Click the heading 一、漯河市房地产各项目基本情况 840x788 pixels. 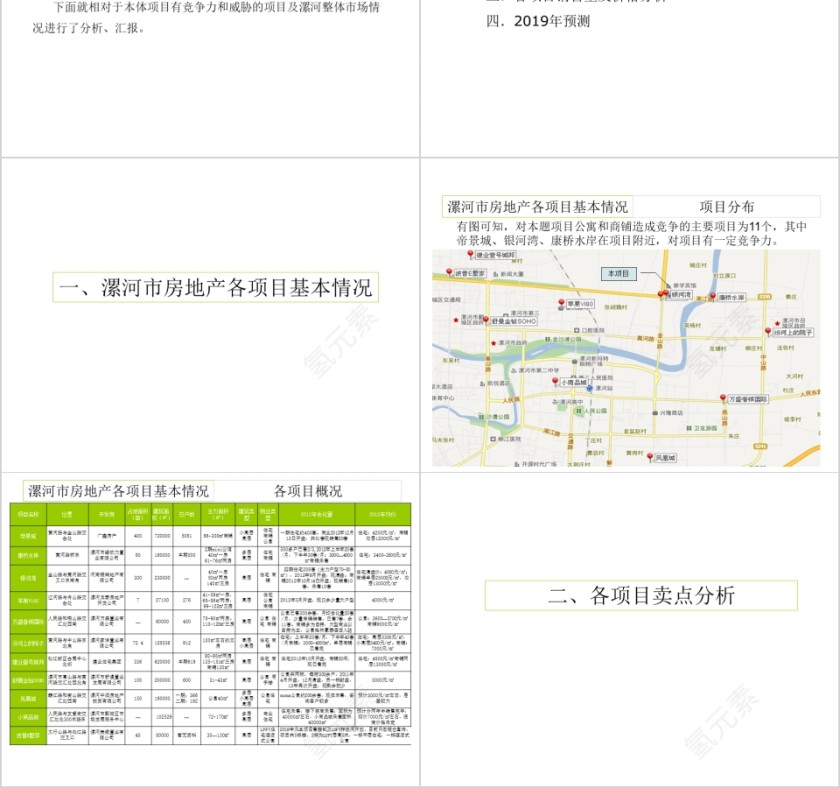217,287
